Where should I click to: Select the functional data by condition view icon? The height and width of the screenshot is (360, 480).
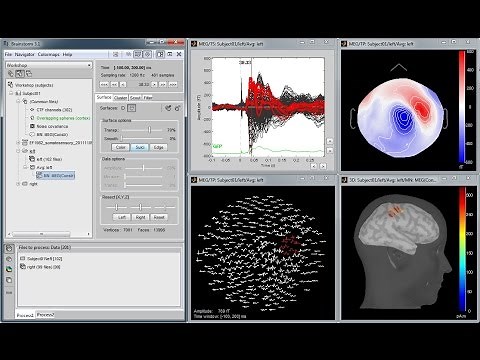pos(29,74)
